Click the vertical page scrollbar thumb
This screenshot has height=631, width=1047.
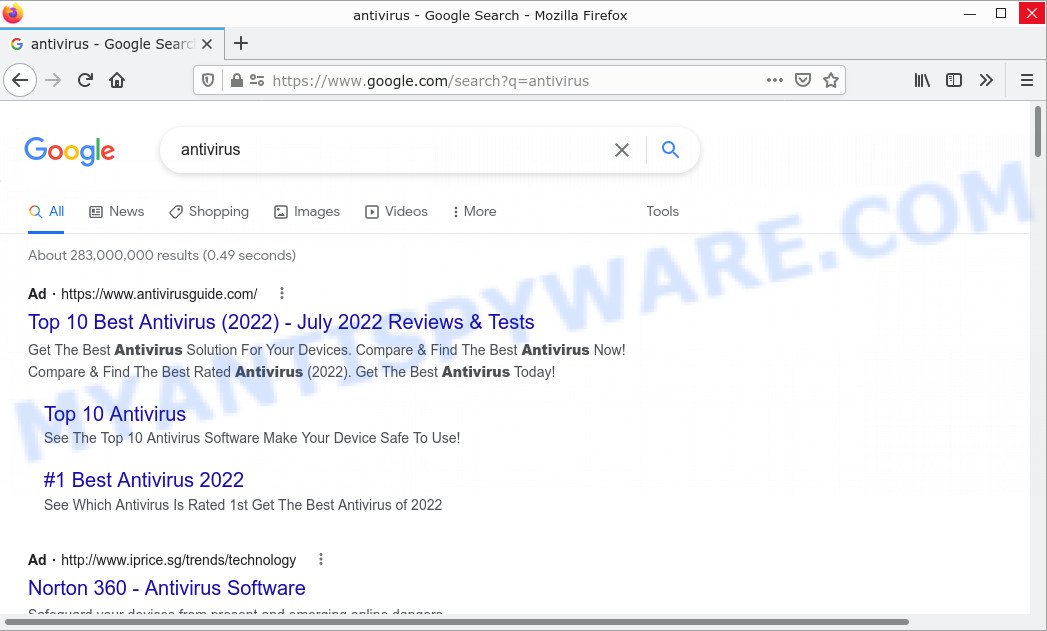pyautogui.click(x=1038, y=131)
